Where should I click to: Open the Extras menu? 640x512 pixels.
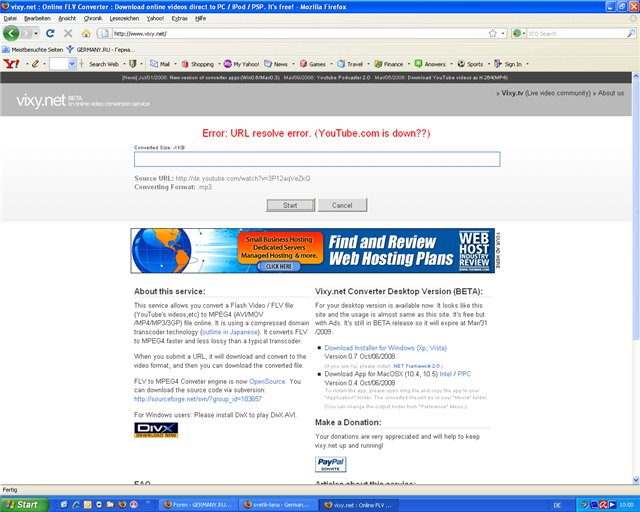pos(179,18)
